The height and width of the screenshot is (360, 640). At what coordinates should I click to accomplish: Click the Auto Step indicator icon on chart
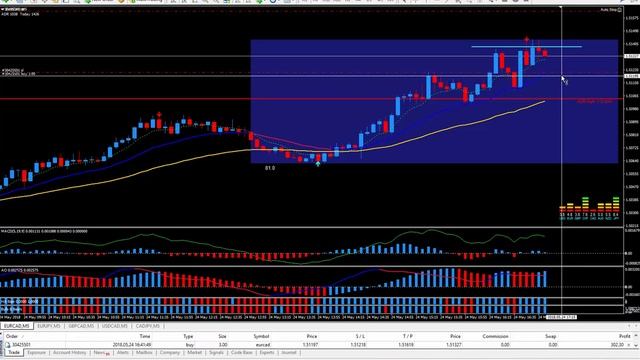620,9
